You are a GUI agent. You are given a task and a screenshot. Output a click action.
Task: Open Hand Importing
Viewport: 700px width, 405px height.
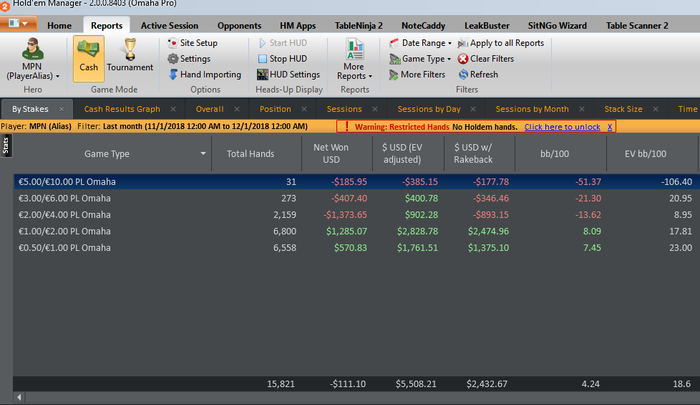pos(205,75)
